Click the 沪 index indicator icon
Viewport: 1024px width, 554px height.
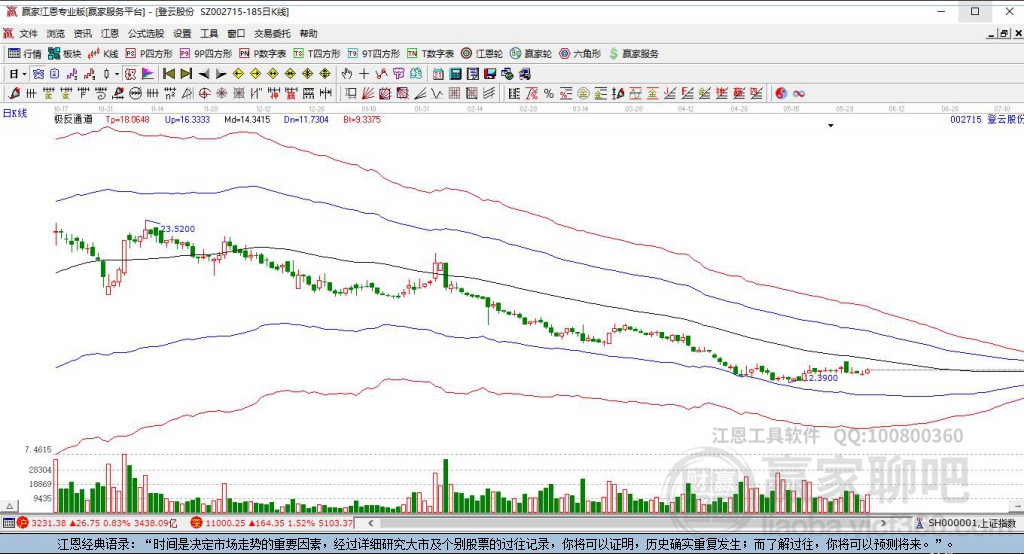(x=22, y=523)
